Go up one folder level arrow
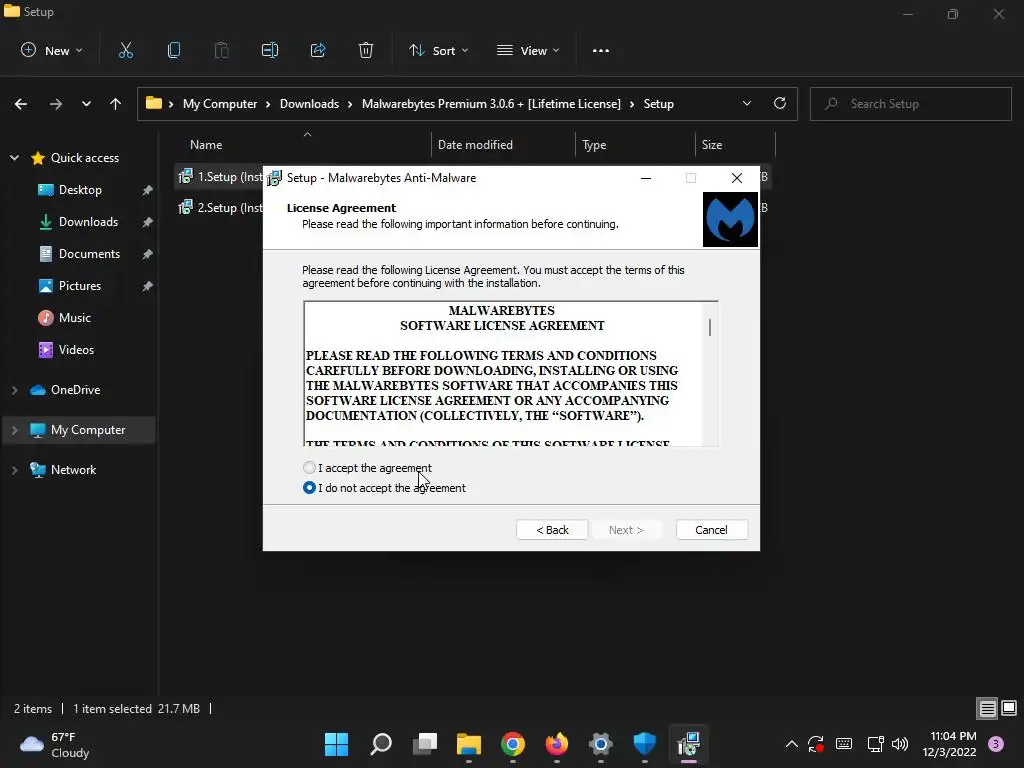 [116, 104]
